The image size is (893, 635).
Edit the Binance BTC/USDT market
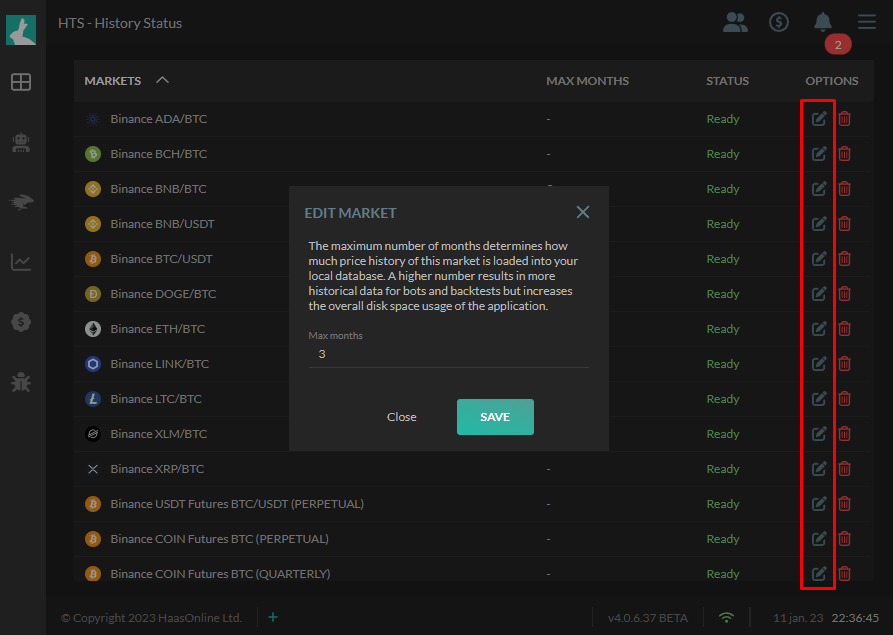tap(819, 259)
